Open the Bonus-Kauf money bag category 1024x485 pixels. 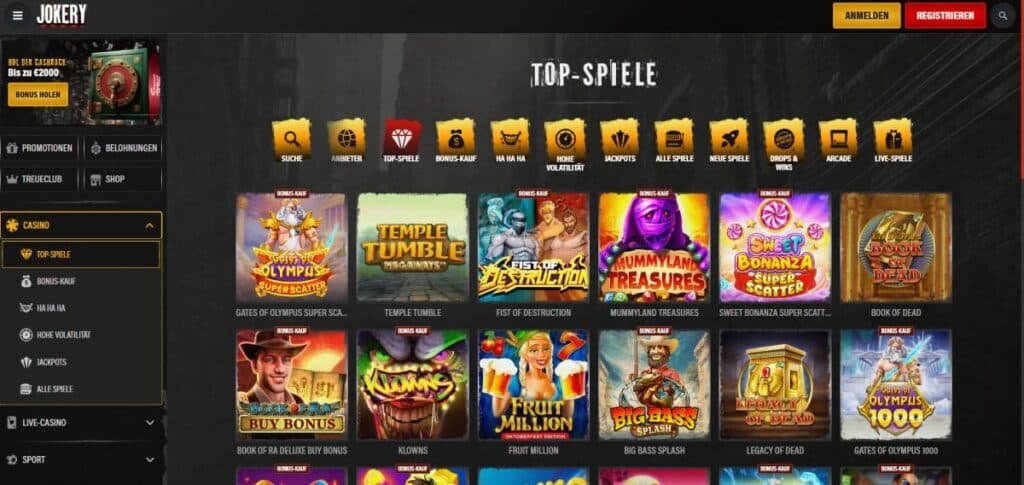coord(455,138)
